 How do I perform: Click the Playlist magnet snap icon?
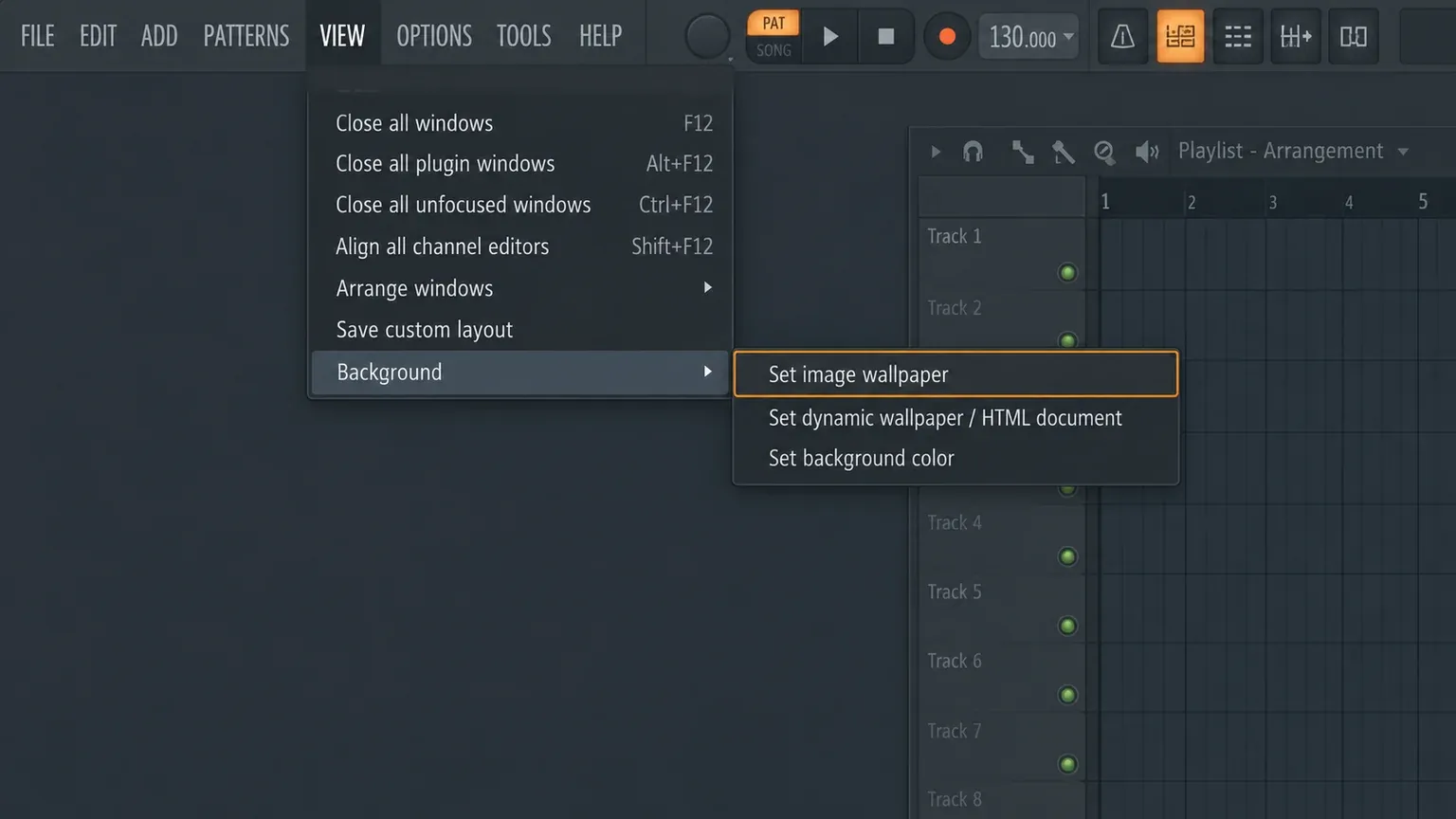click(973, 152)
